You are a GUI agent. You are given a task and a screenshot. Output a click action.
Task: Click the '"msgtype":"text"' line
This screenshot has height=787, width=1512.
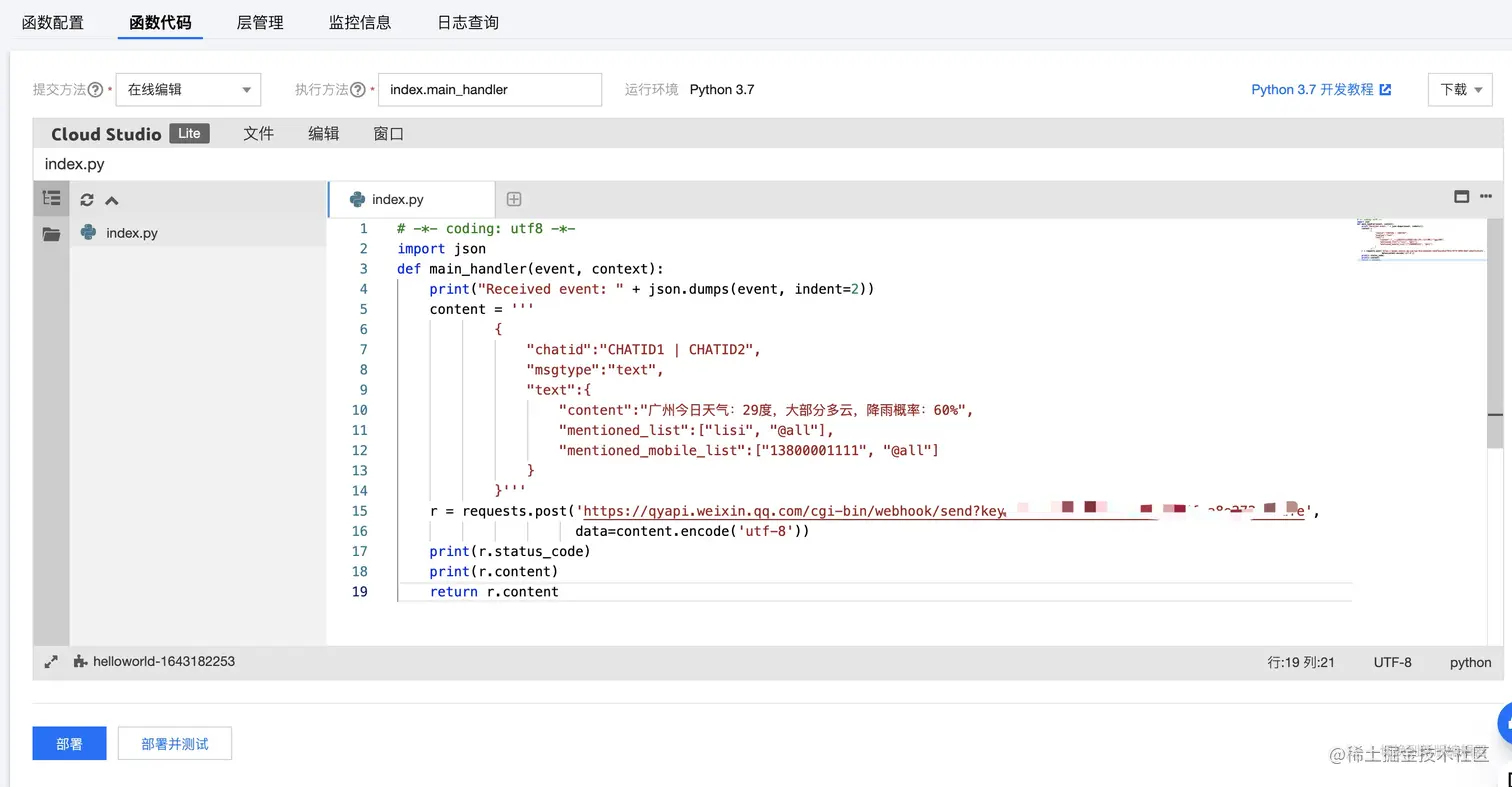tap(595, 370)
